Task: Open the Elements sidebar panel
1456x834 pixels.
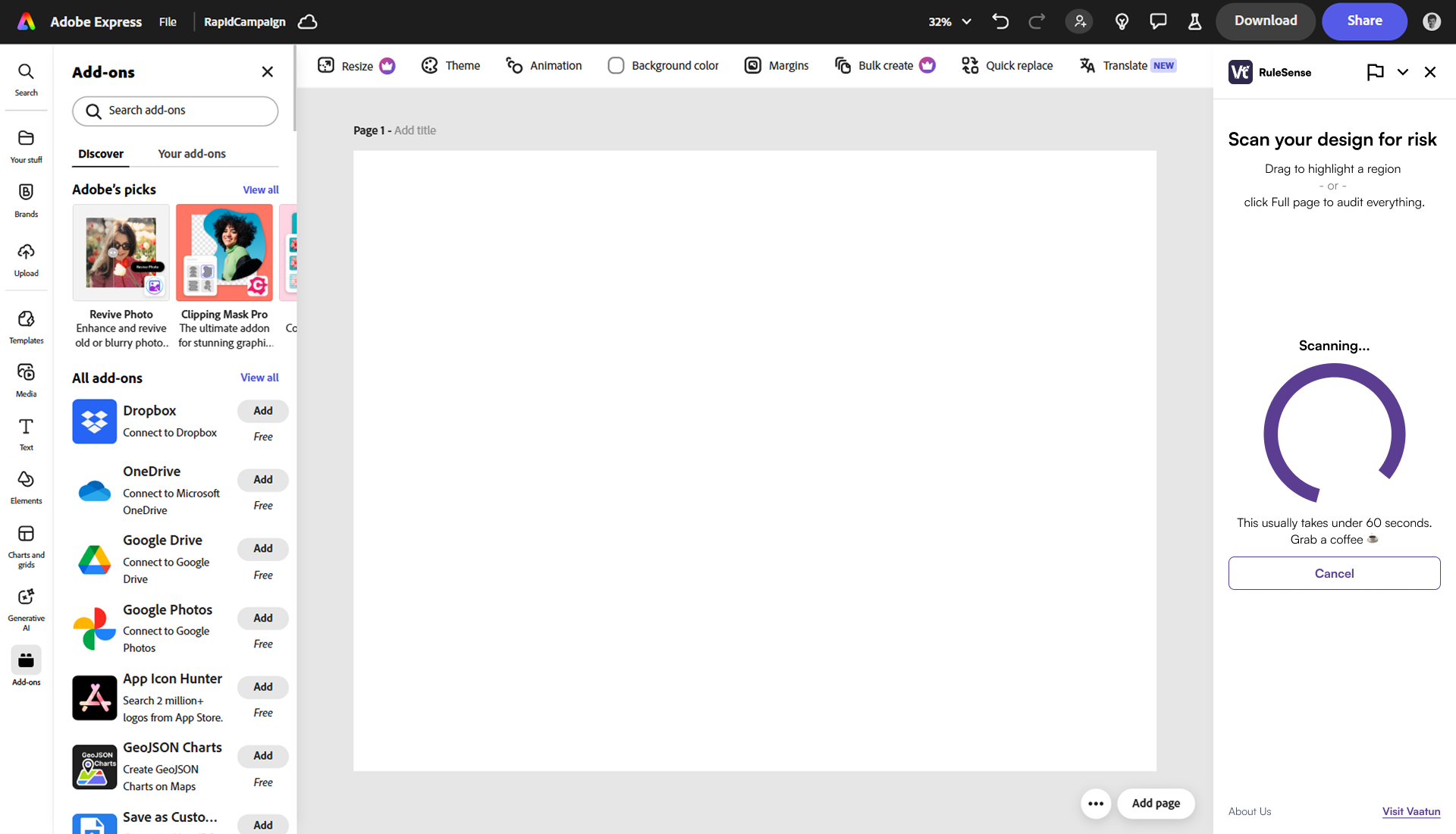Action: [x=26, y=487]
